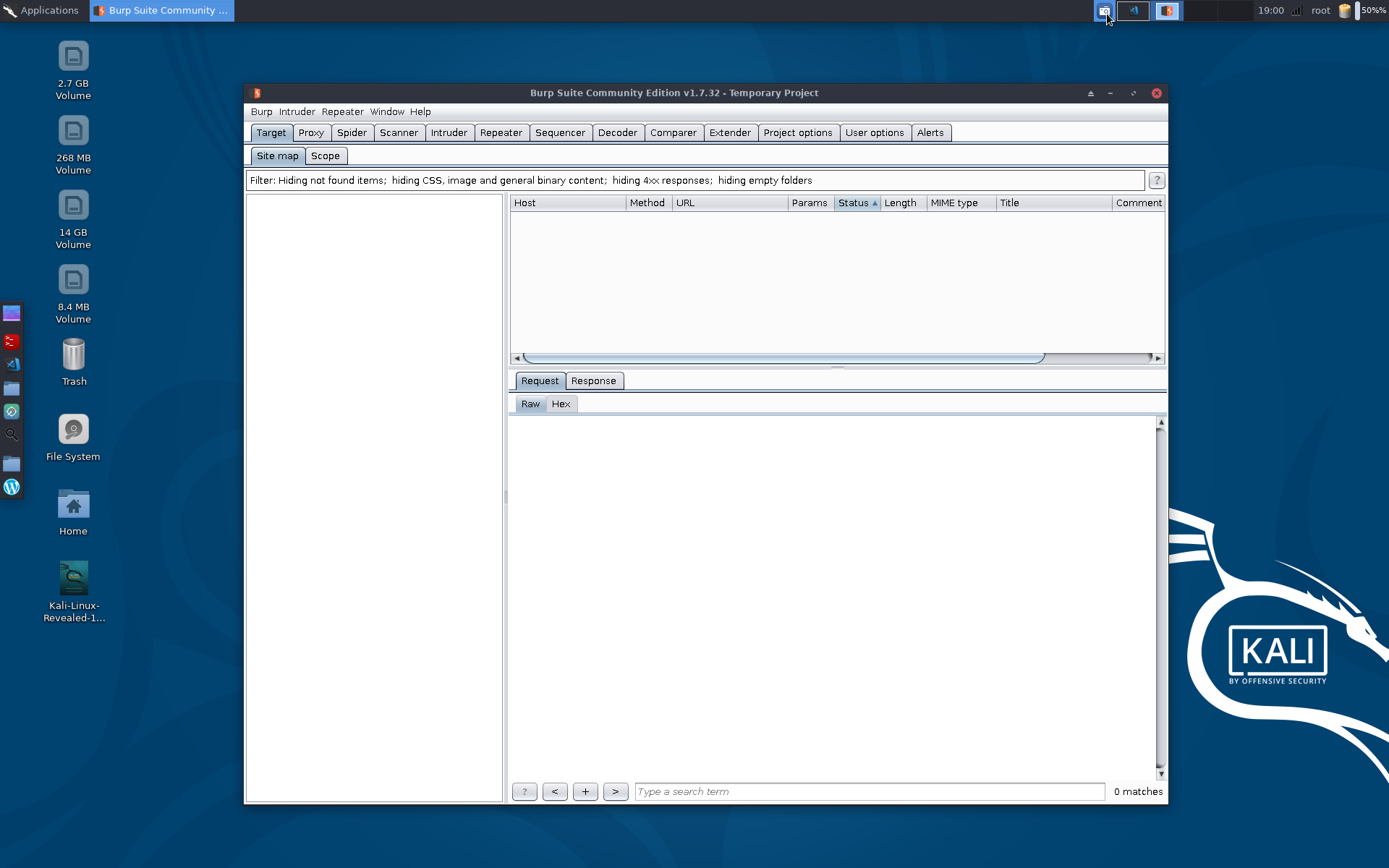
Task: Open the Repeater menu in the menu bar
Action: pyautogui.click(x=342, y=111)
